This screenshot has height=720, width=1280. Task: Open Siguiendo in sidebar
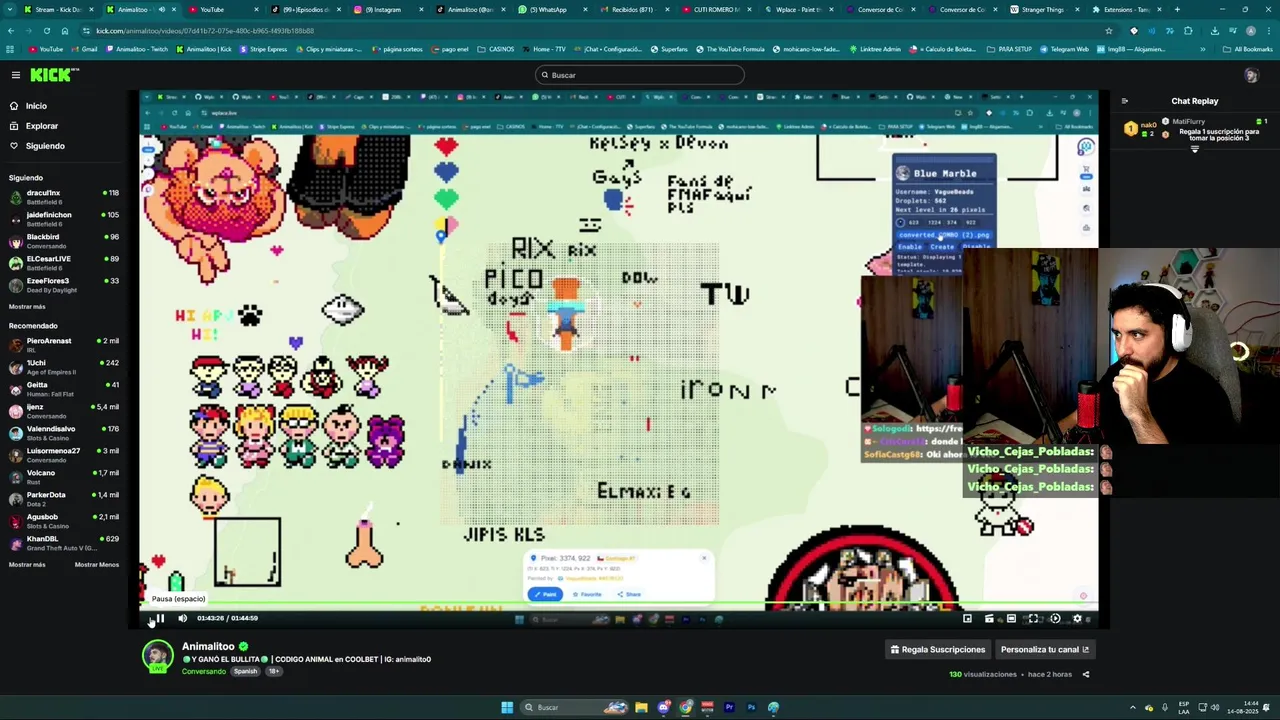click(45, 146)
